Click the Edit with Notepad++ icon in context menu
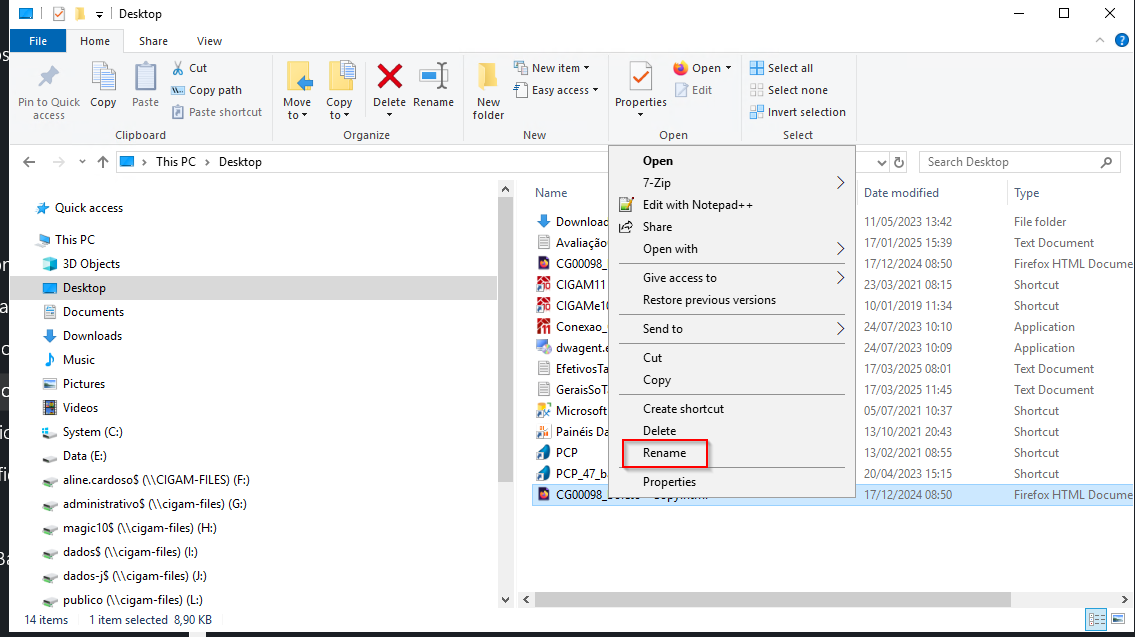The height and width of the screenshot is (637, 1135). pos(626,205)
